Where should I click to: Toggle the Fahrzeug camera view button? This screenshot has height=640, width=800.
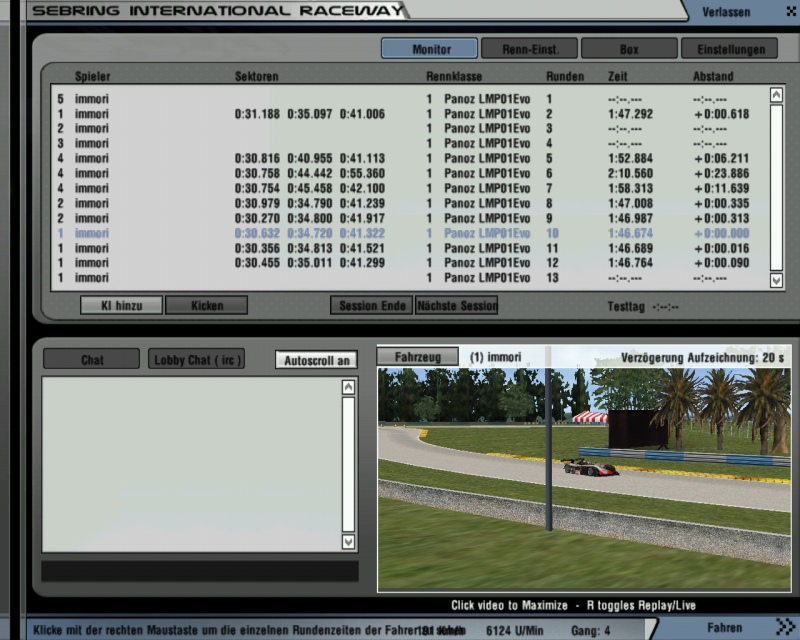click(x=417, y=356)
